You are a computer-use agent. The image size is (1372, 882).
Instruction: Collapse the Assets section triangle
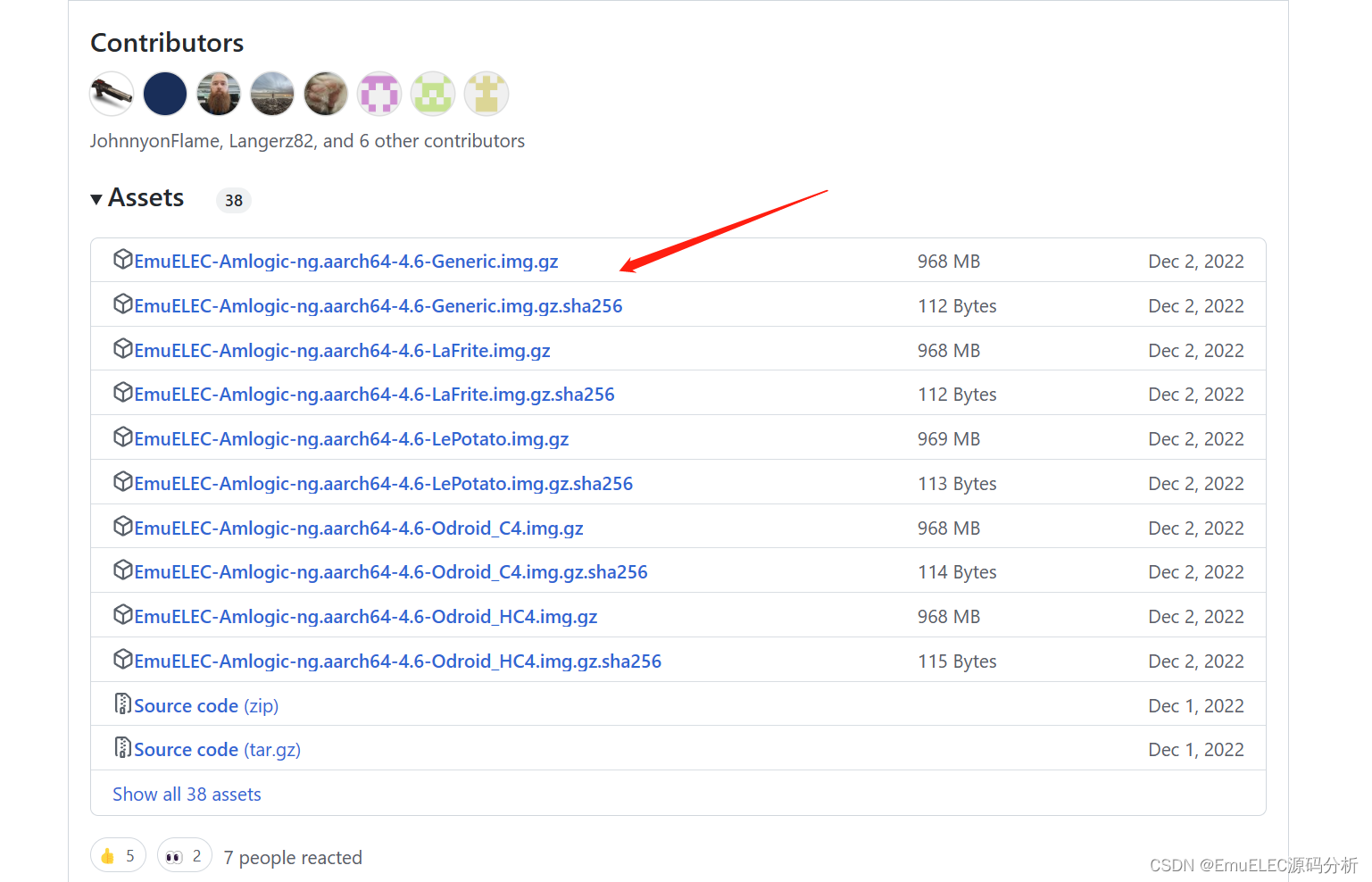tap(96, 199)
